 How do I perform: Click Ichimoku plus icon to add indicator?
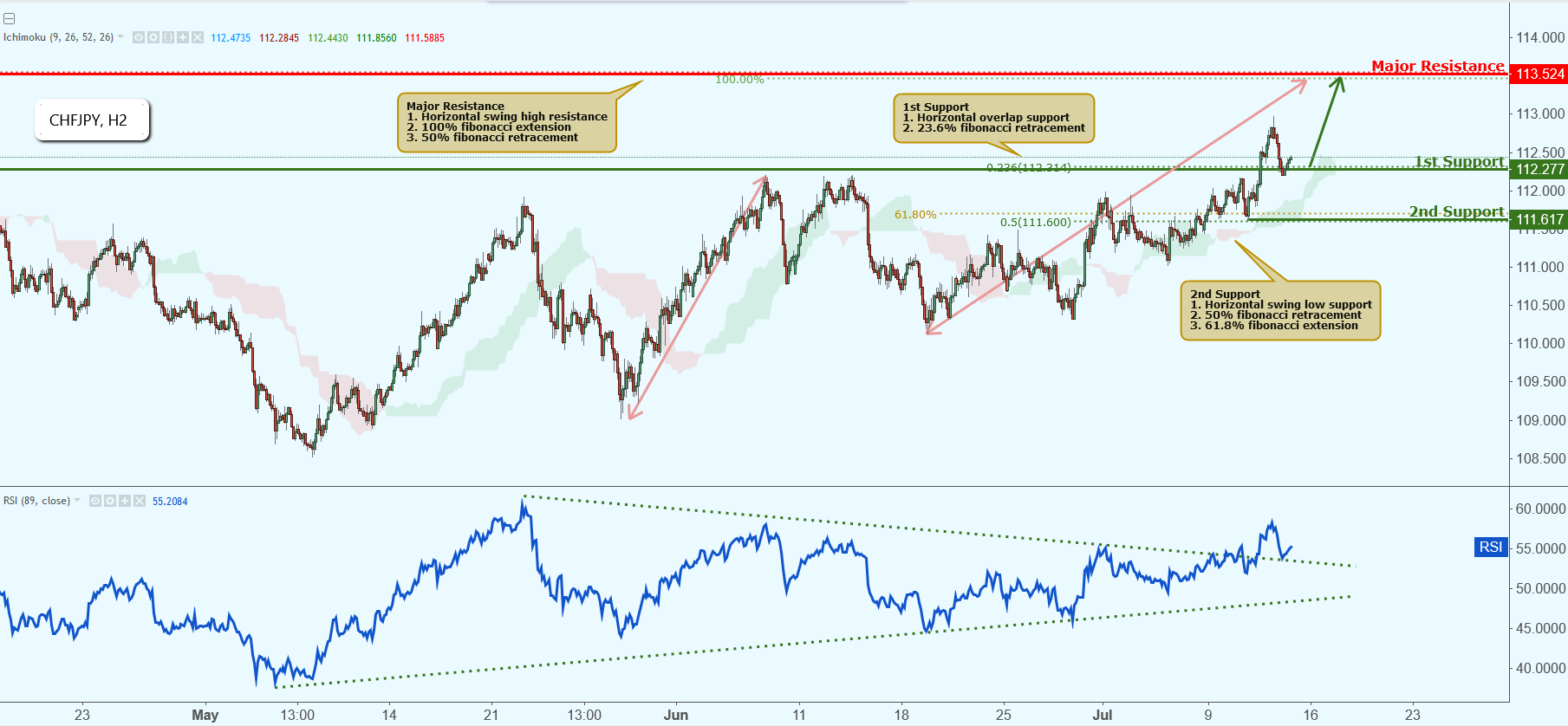coord(183,37)
